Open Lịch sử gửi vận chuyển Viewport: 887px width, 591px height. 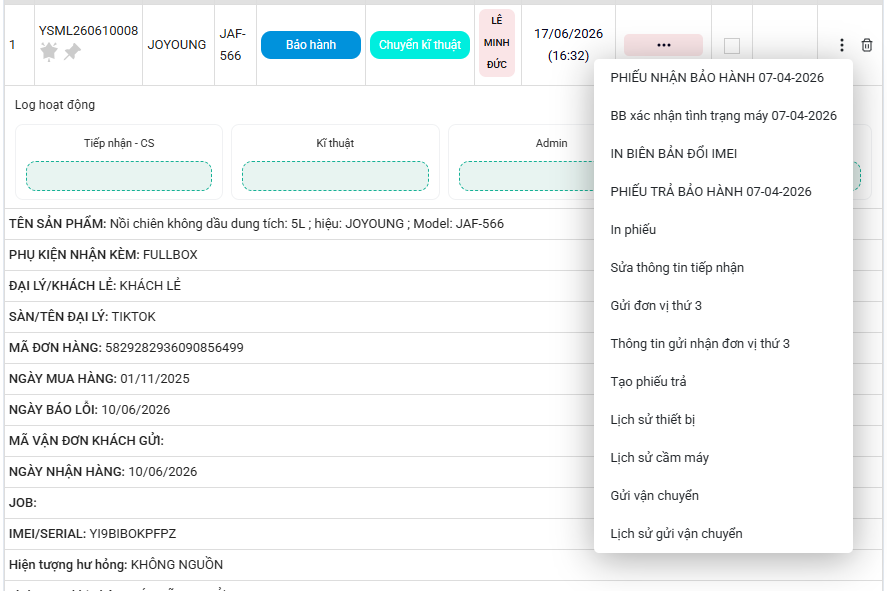676,533
